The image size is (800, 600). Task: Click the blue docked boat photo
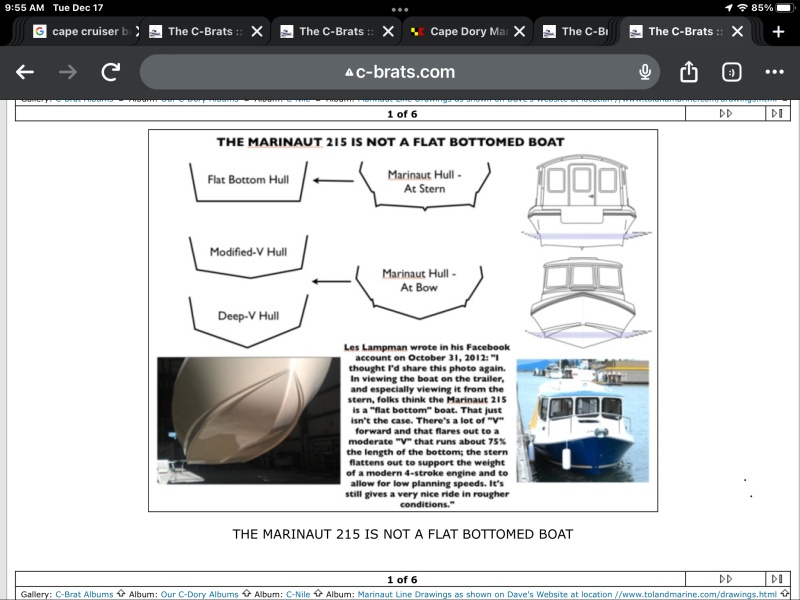[x=583, y=420]
